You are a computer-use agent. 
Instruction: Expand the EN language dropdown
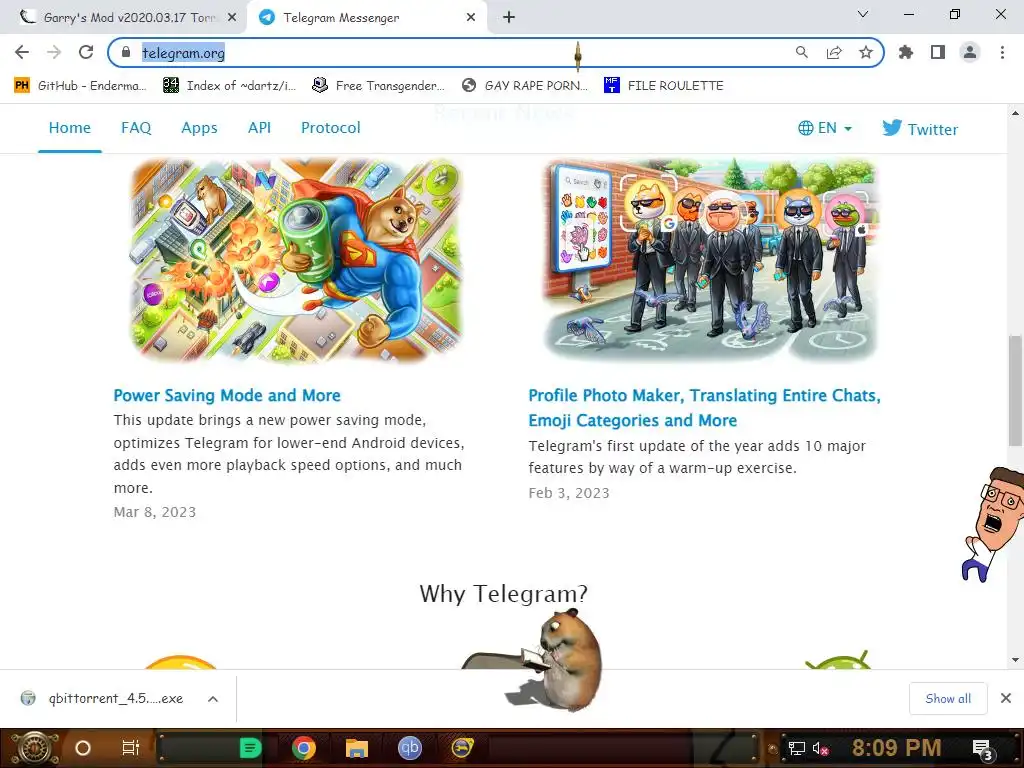point(825,128)
